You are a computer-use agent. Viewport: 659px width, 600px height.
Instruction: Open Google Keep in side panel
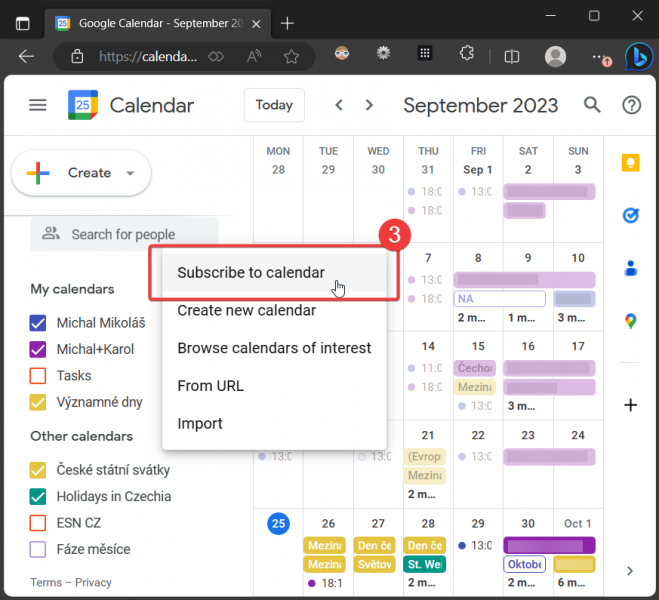pyautogui.click(x=630, y=164)
